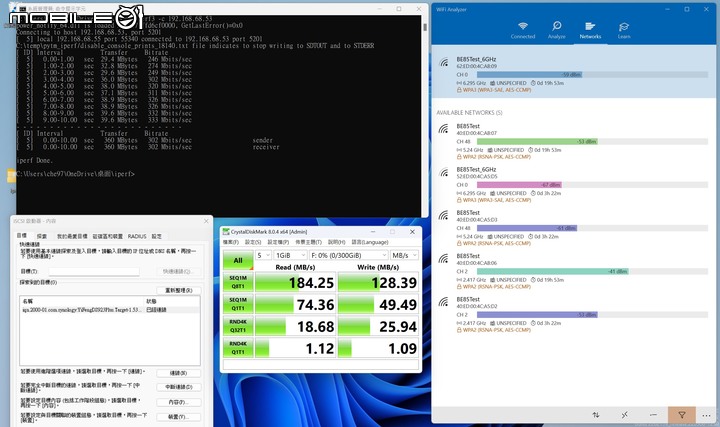Run the RND4K Q1T1 benchmark
720x427 pixels.
(238, 348)
